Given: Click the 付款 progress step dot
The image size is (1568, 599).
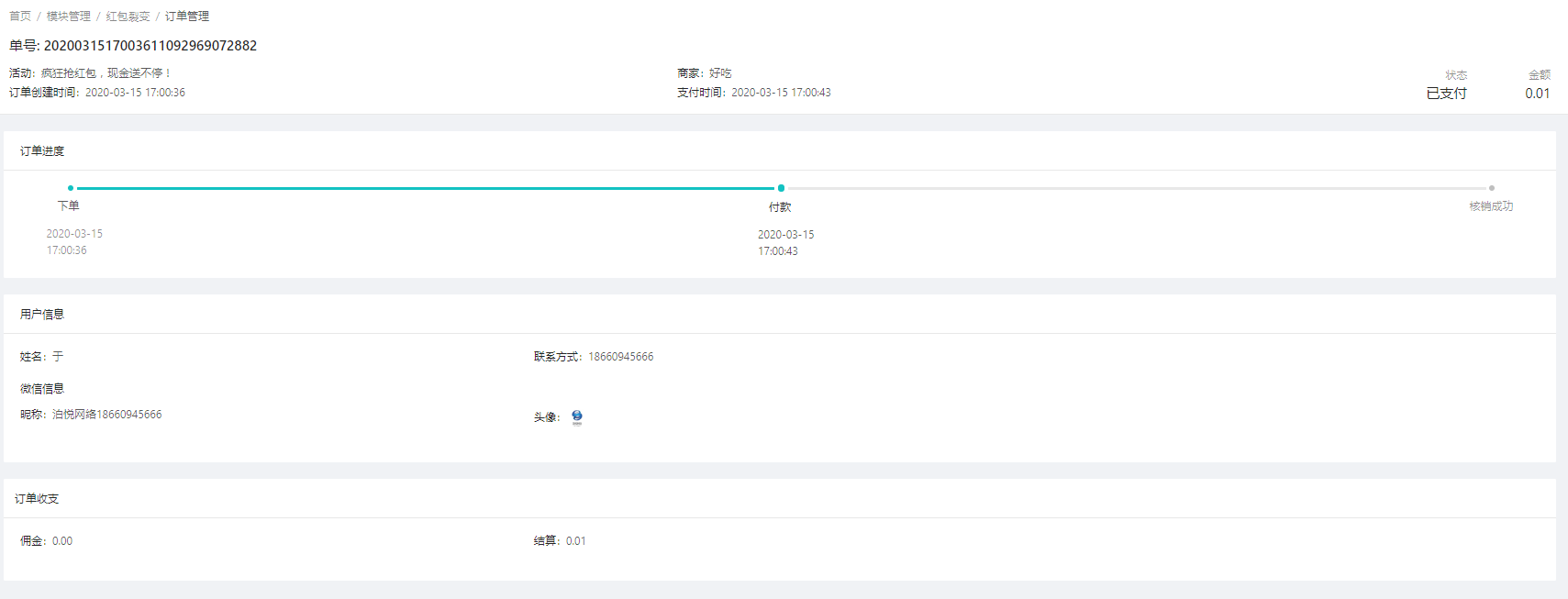Looking at the screenshot, I should click(x=781, y=188).
